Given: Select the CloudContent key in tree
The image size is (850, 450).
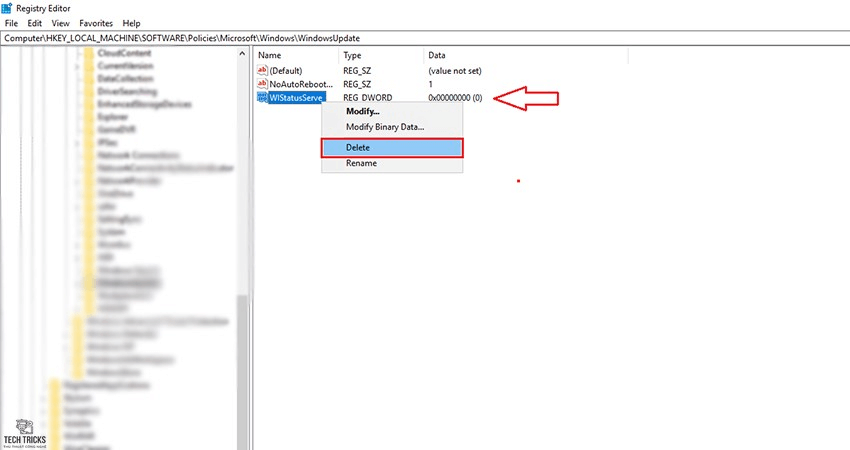Looking at the screenshot, I should [x=124, y=53].
